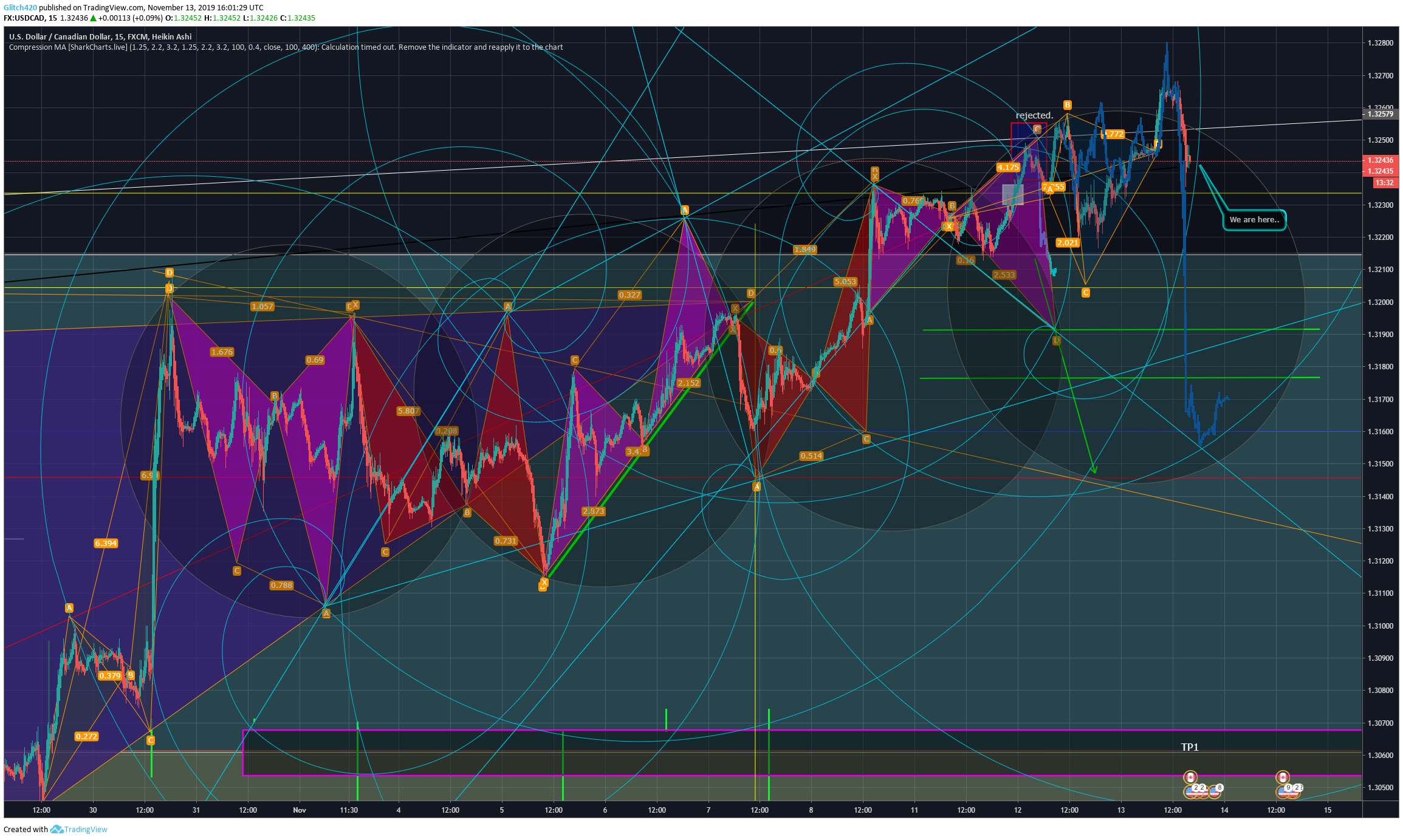1403x840 pixels.
Task: Select the 0.788 ratio label
Action: (281, 586)
